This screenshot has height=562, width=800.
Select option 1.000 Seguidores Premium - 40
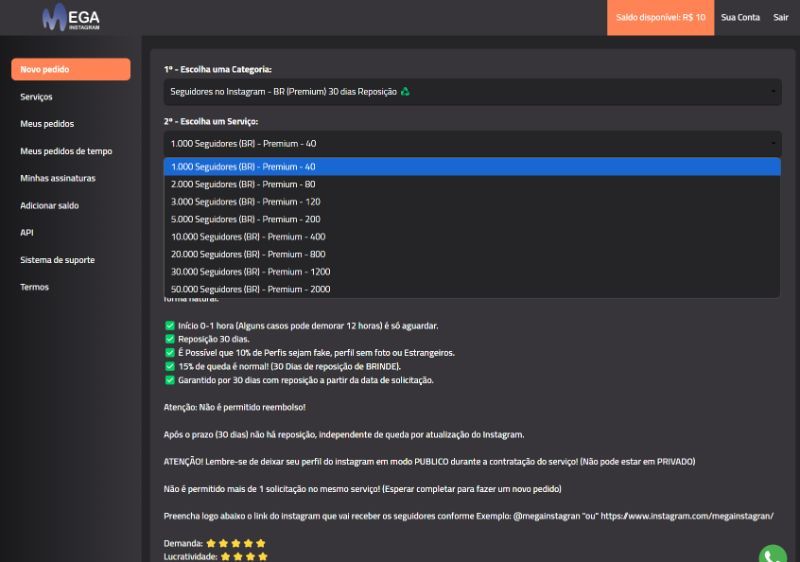click(x=472, y=167)
